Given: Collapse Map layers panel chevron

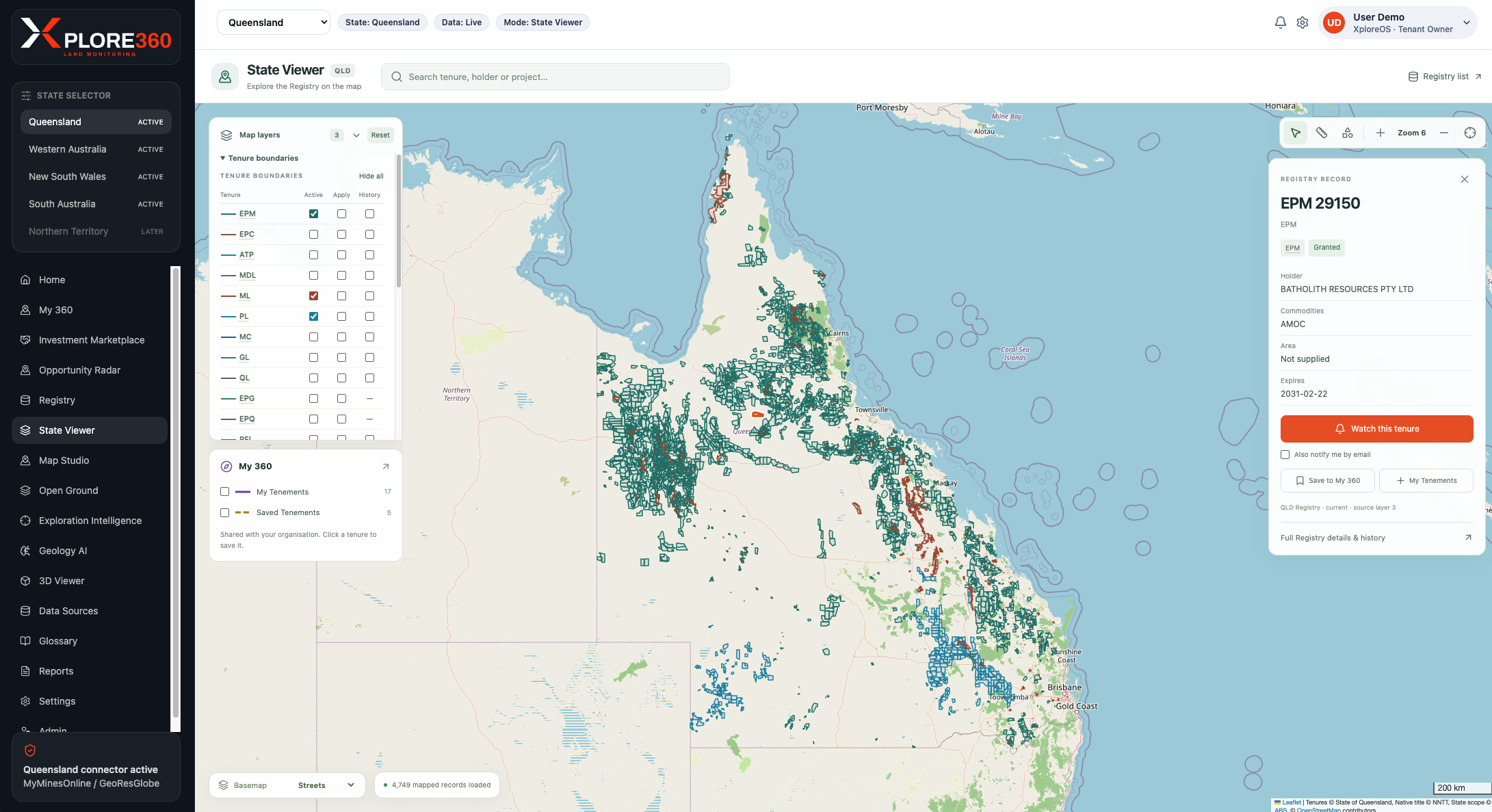Looking at the screenshot, I should coord(356,135).
